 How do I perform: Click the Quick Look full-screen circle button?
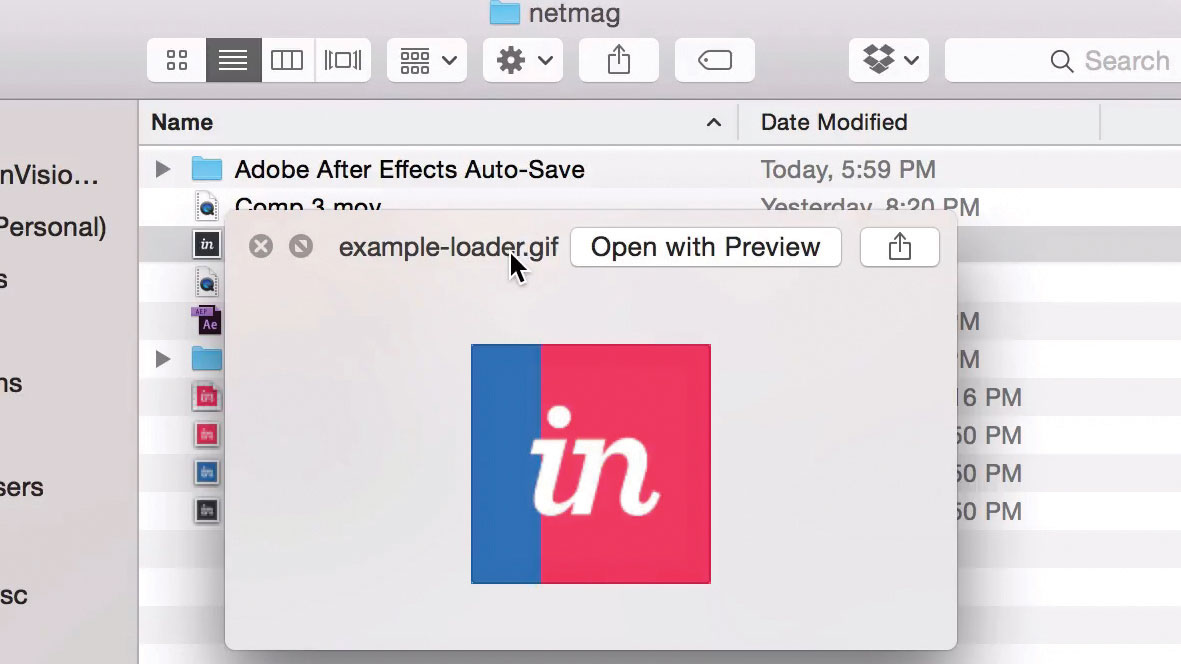coord(301,246)
